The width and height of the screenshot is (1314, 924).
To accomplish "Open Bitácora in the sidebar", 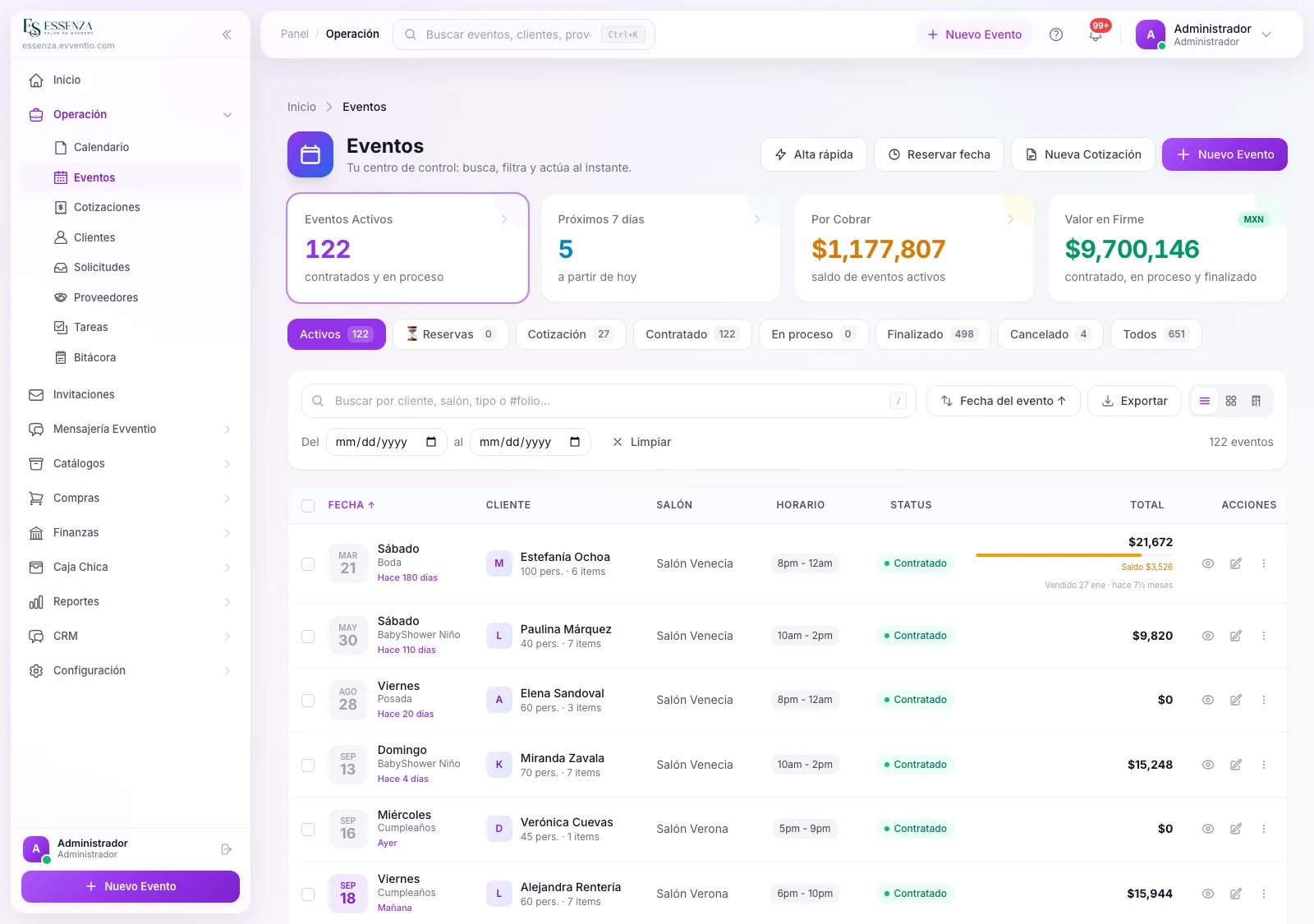I will tap(131, 357).
